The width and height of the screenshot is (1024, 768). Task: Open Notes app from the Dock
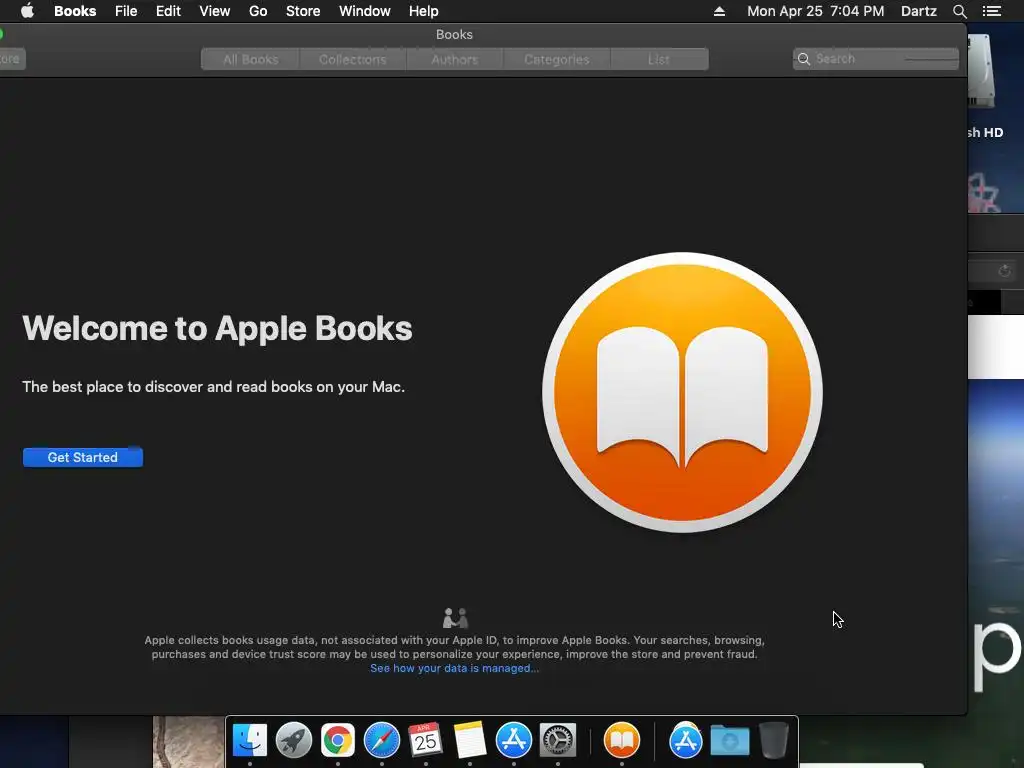(x=470, y=741)
